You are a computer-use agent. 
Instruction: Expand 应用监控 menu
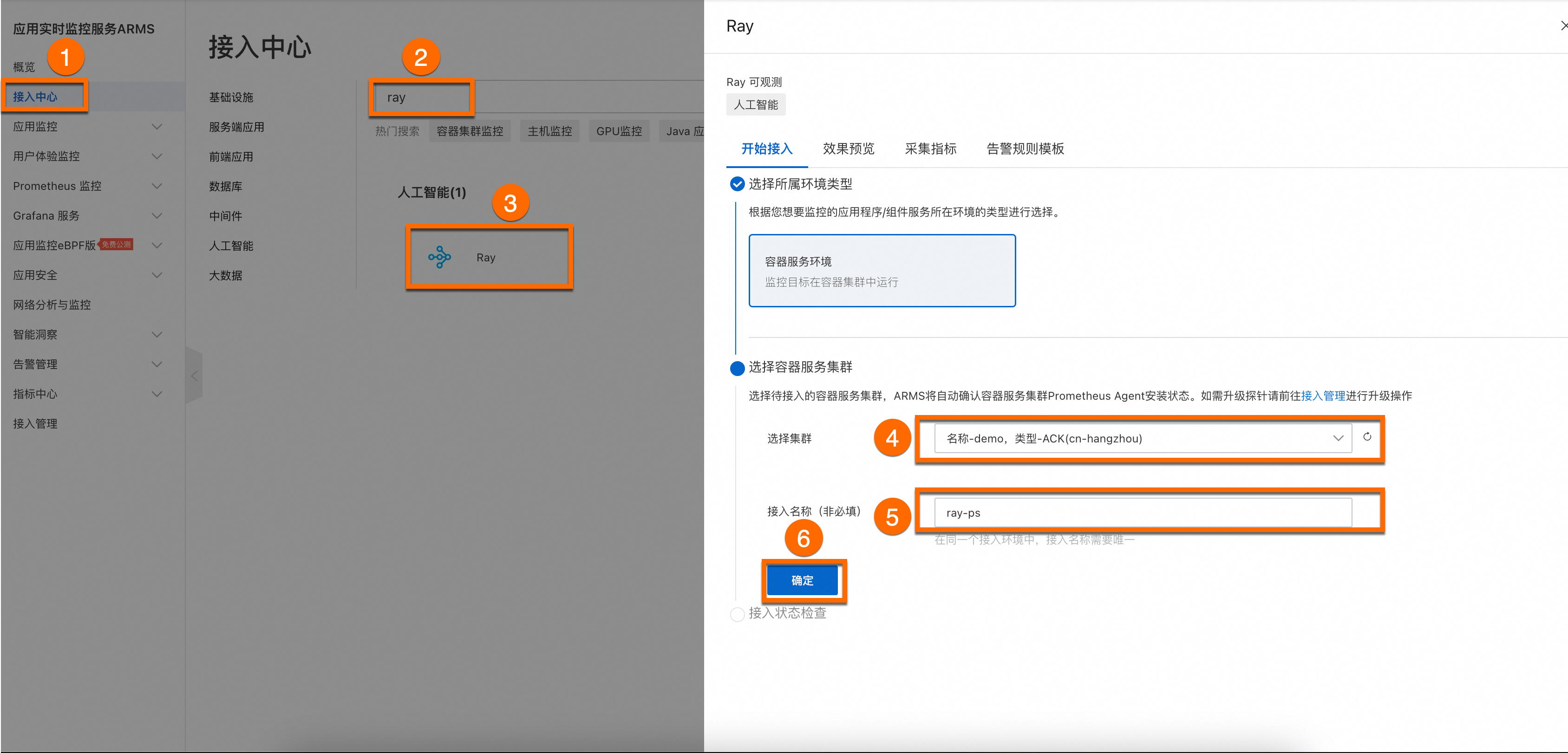coord(157,127)
